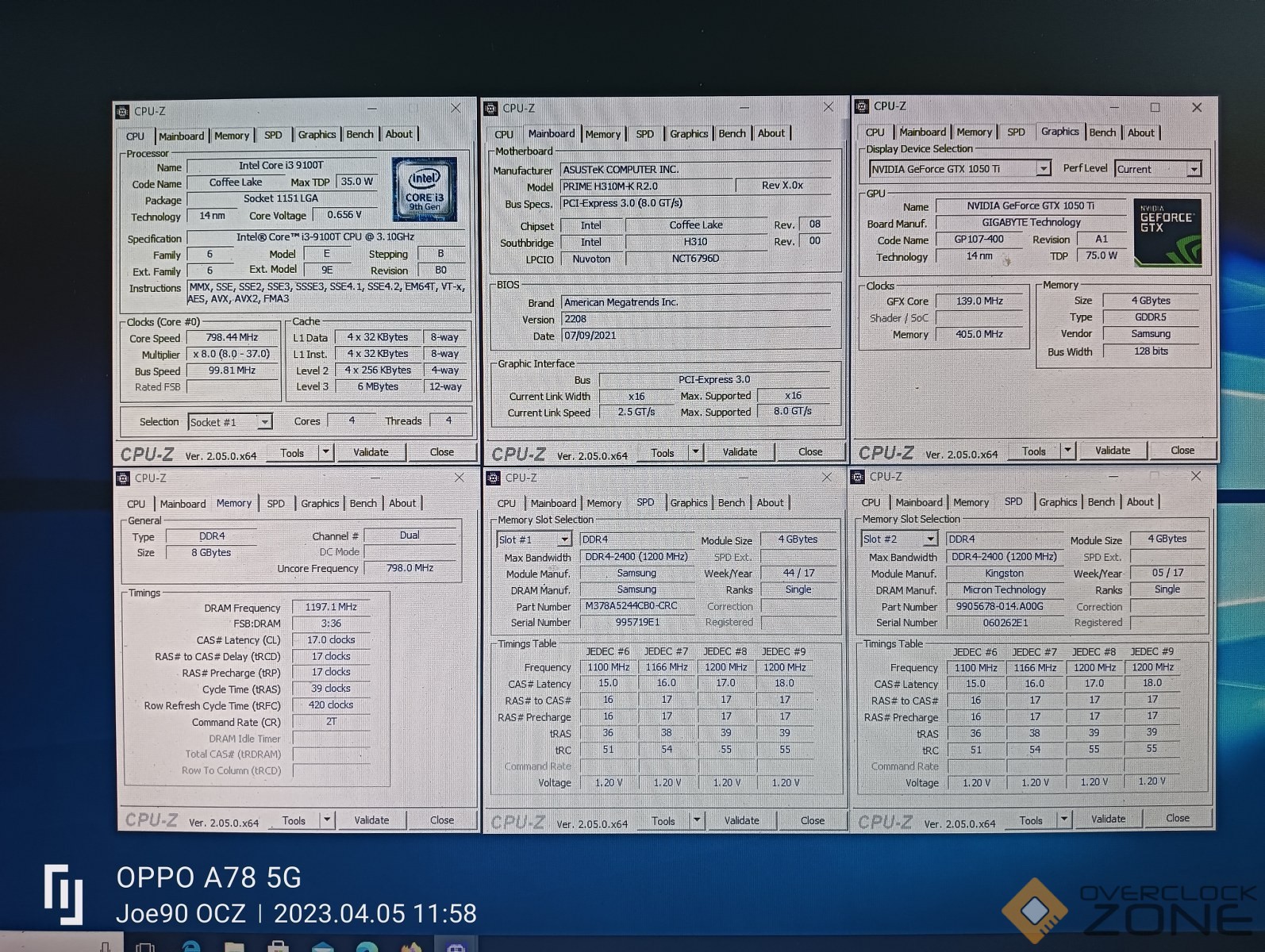Select the Memory tab in the GeForce Graphics window

coord(974,132)
